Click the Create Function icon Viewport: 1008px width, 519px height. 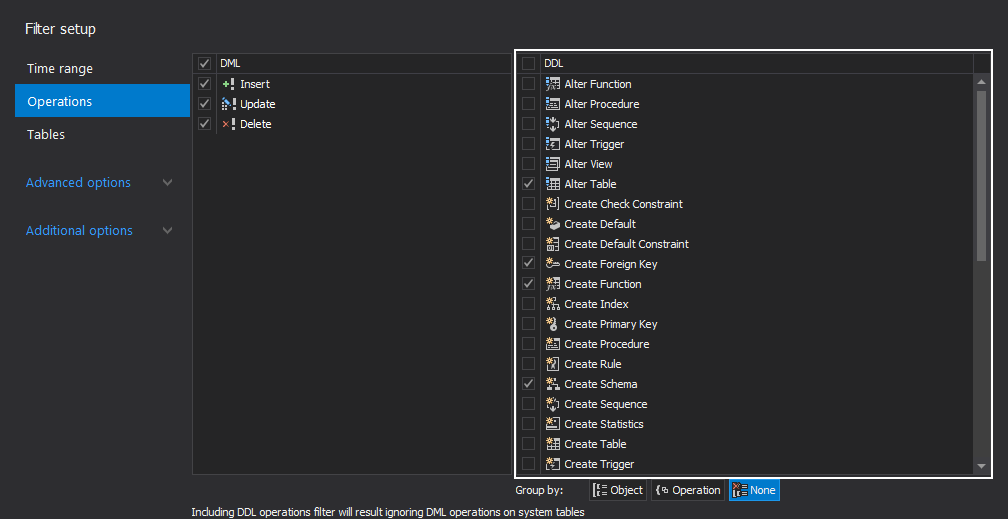click(552, 284)
